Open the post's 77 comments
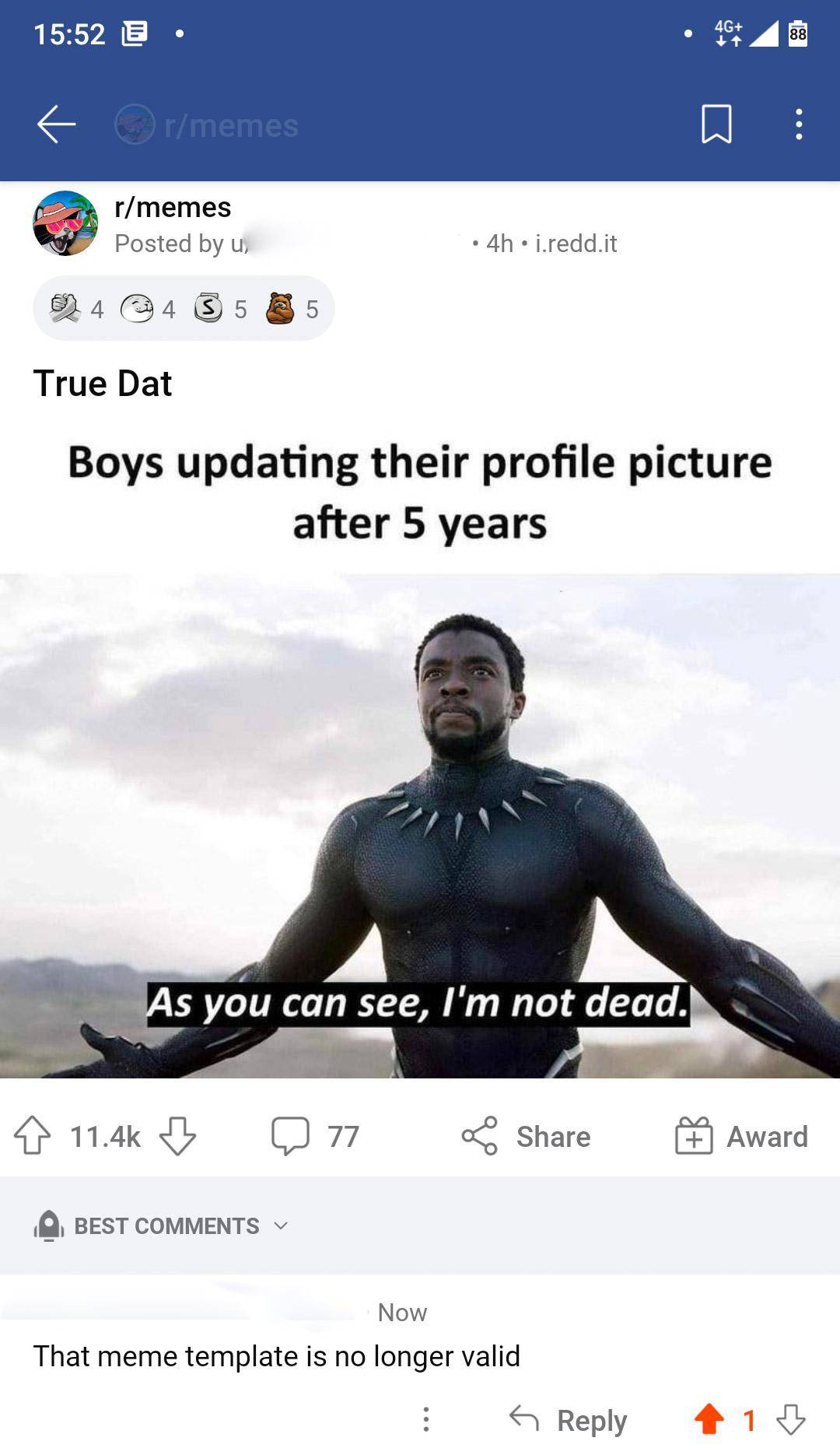Viewport: 840px width, 1455px height. pos(315,1136)
